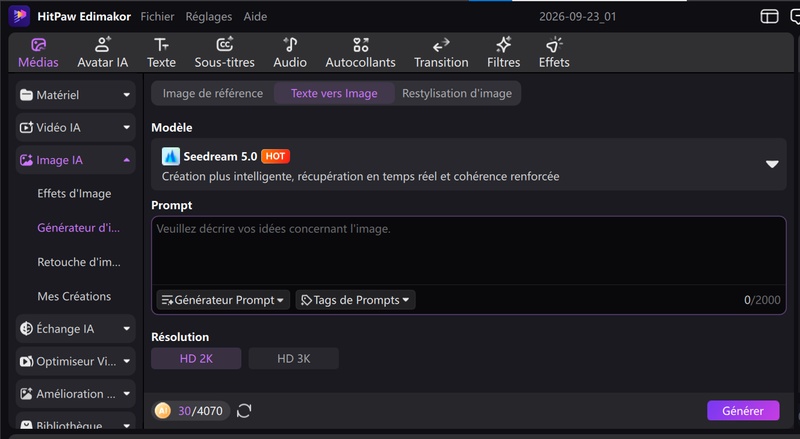Click the Bibliothèque section icon

click(26, 425)
